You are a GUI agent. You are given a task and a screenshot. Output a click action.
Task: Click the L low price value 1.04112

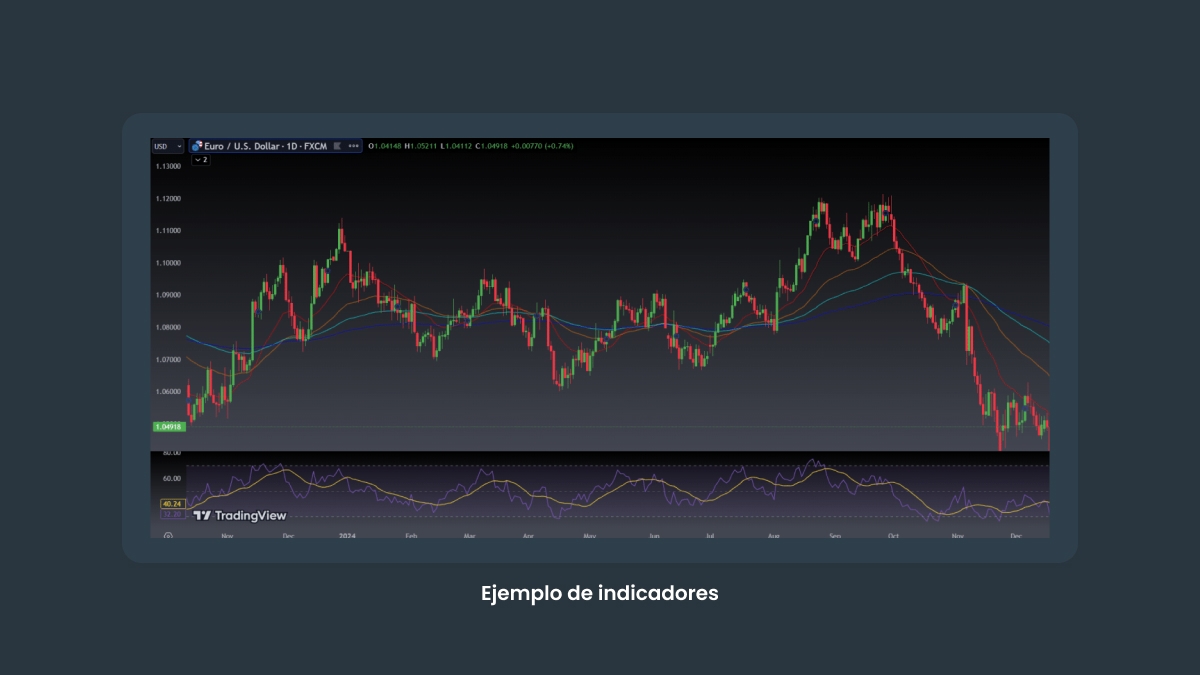pyautogui.click(x=454, y=145)
